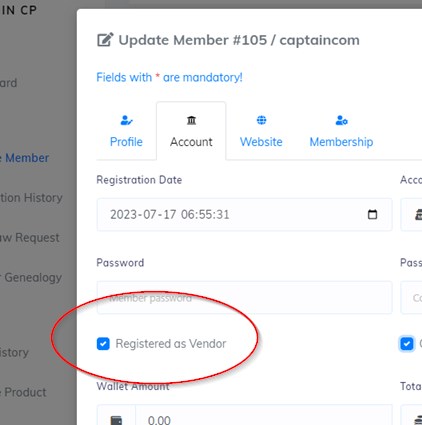This screenshot has height=425, width=422.
Task: Click the Profile tab user icon
Action: (126, 120)
